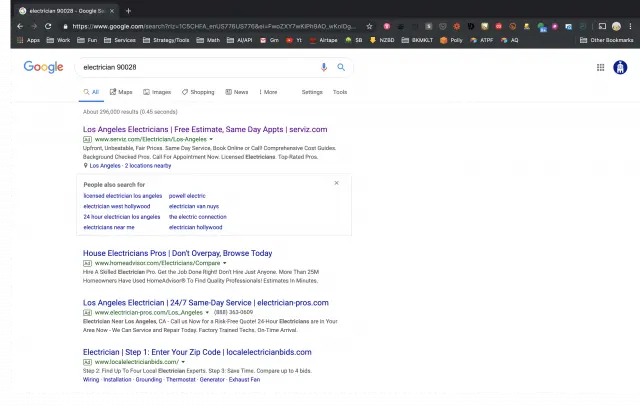Start voice search with microphone icon
This screenshot has height=406, width=640.
[x=324, y=67]
